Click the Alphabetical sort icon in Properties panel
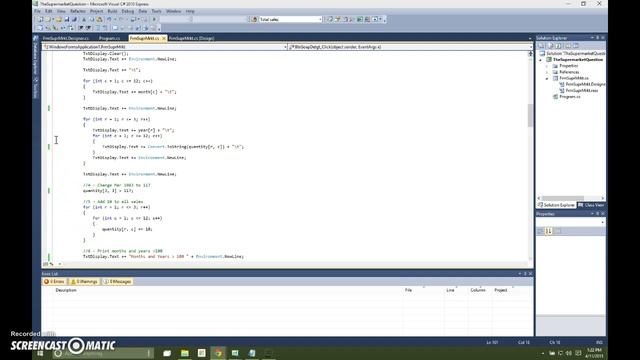640x360 pixels. [x=549, y=231]
